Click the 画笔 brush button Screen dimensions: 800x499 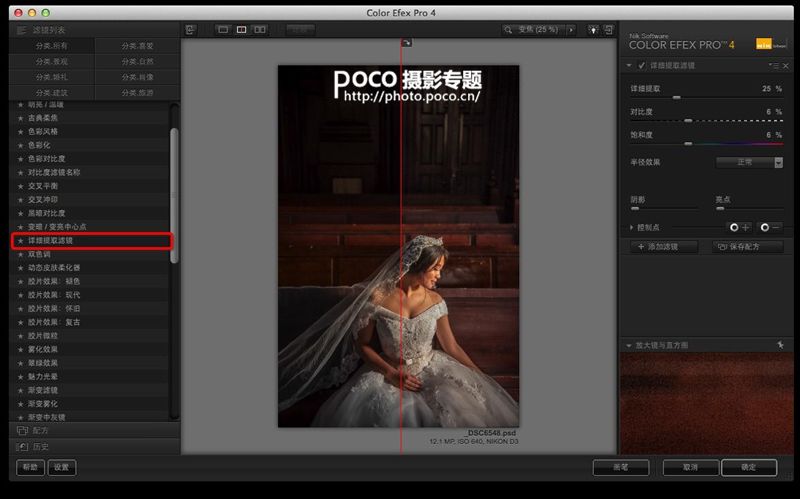[x=621, y=467]
